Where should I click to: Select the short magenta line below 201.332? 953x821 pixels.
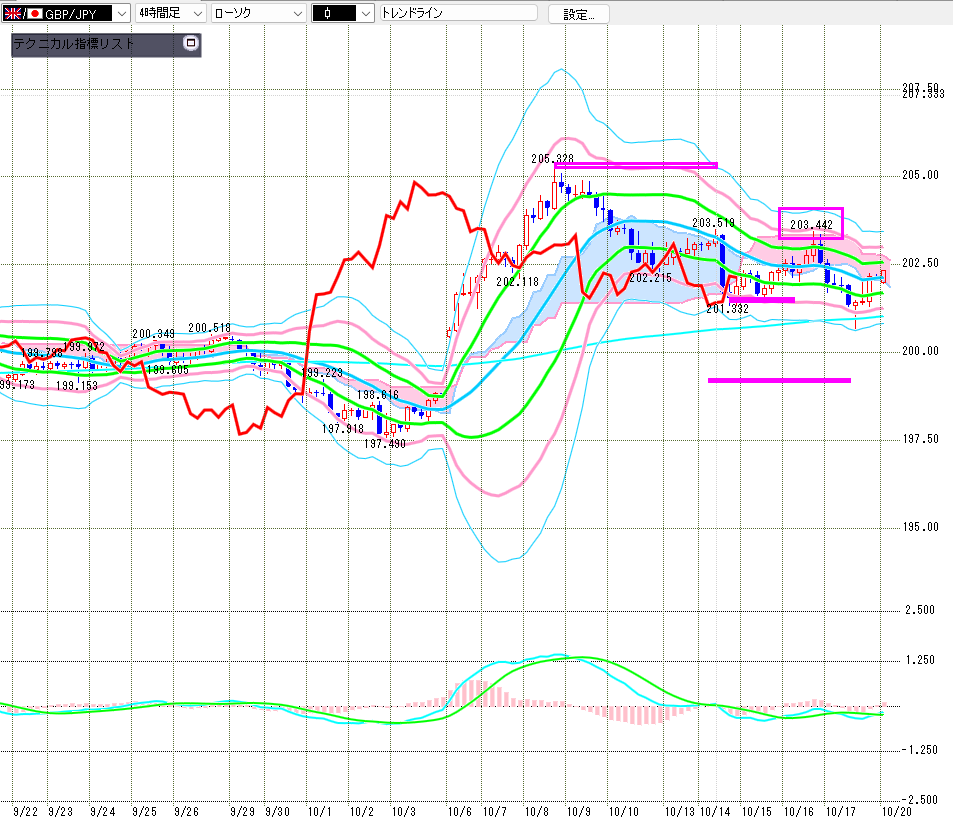pos(762,299)
